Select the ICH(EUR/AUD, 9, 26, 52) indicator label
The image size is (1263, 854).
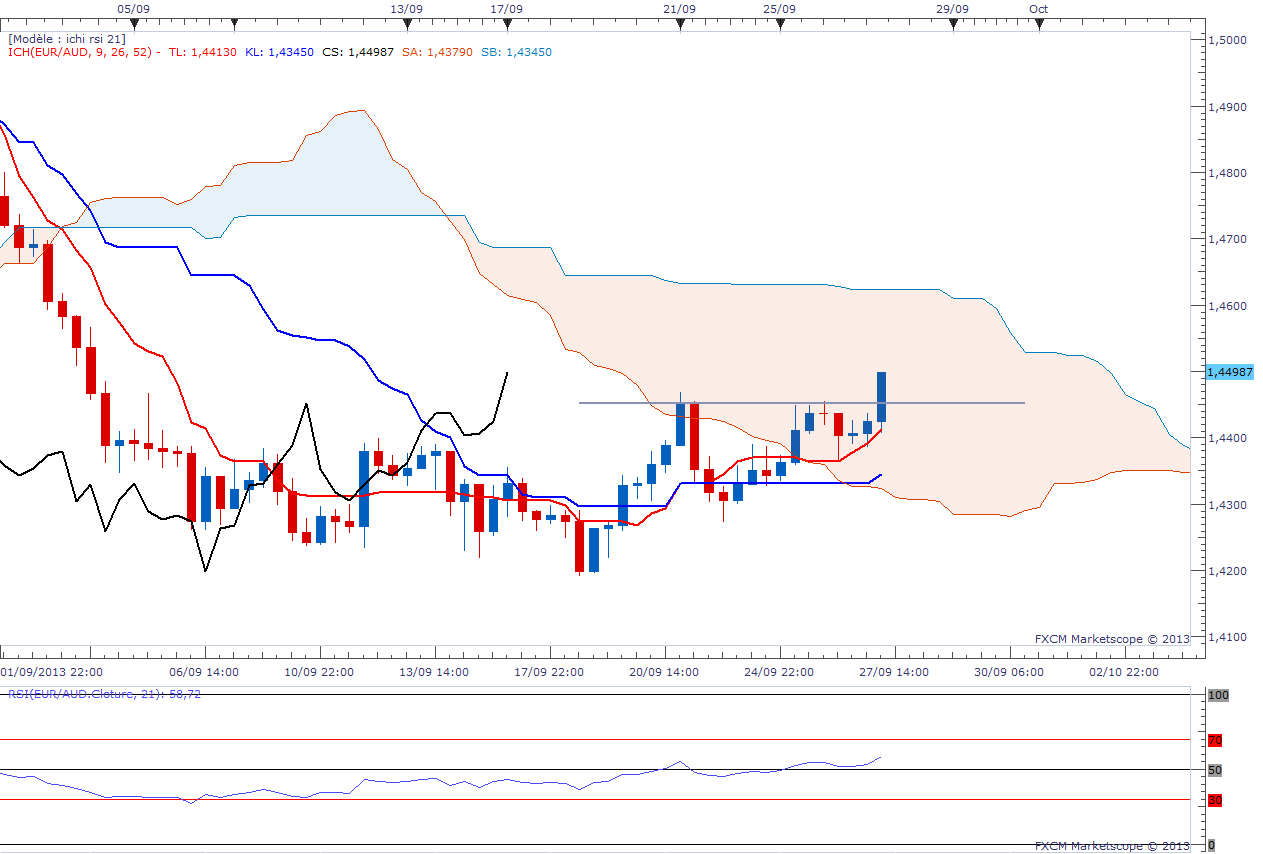[82, 52]
